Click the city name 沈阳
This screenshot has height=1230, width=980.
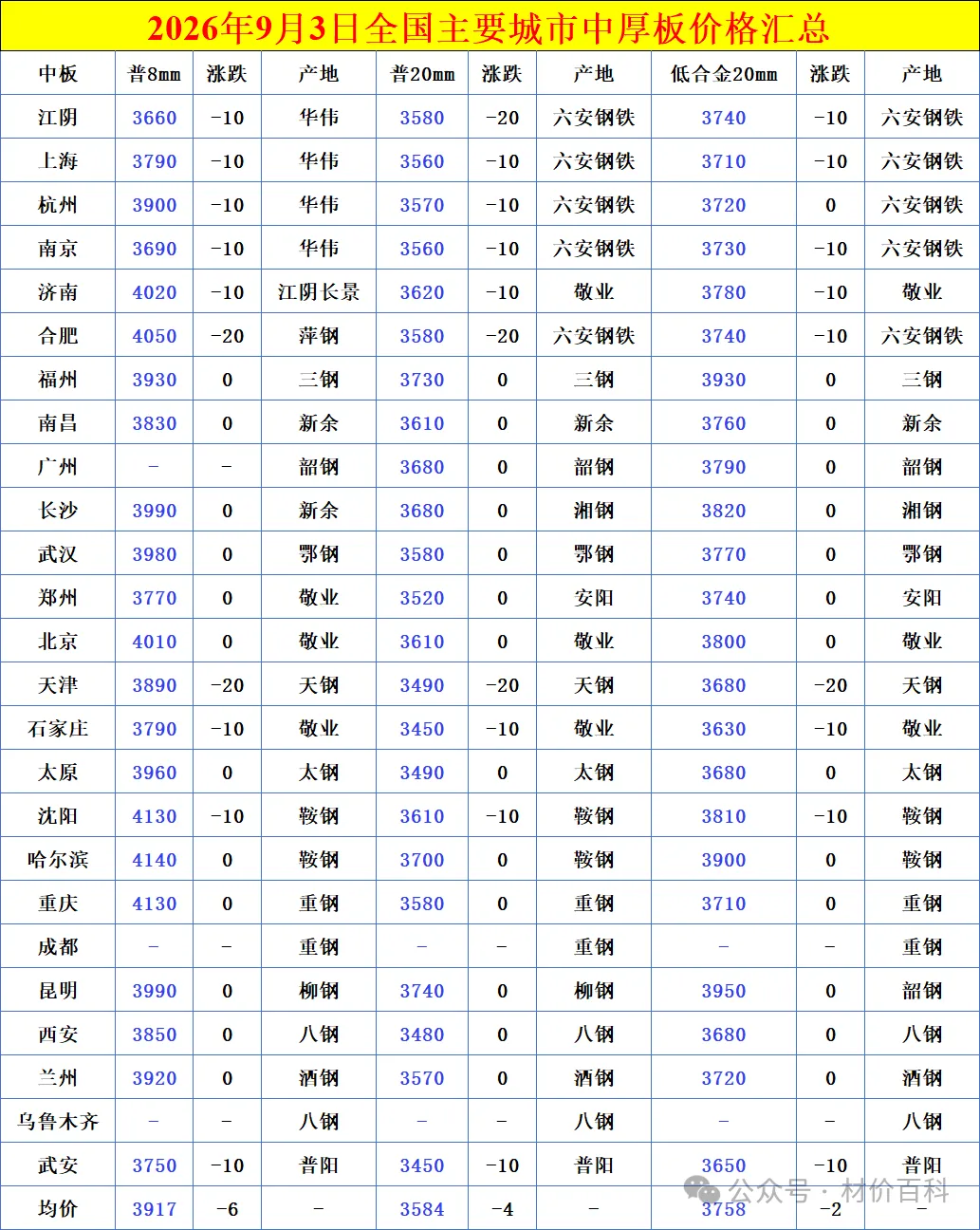point(58,816)
